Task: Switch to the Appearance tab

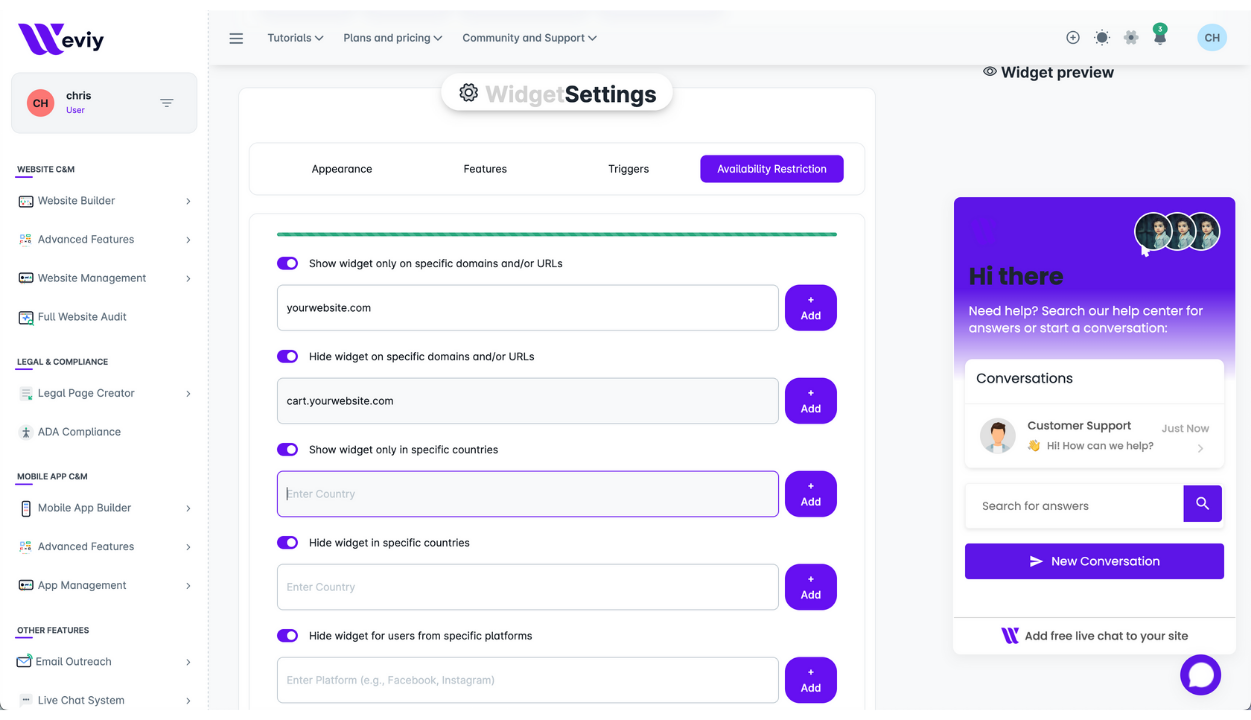Action: [x=342, y=169]
